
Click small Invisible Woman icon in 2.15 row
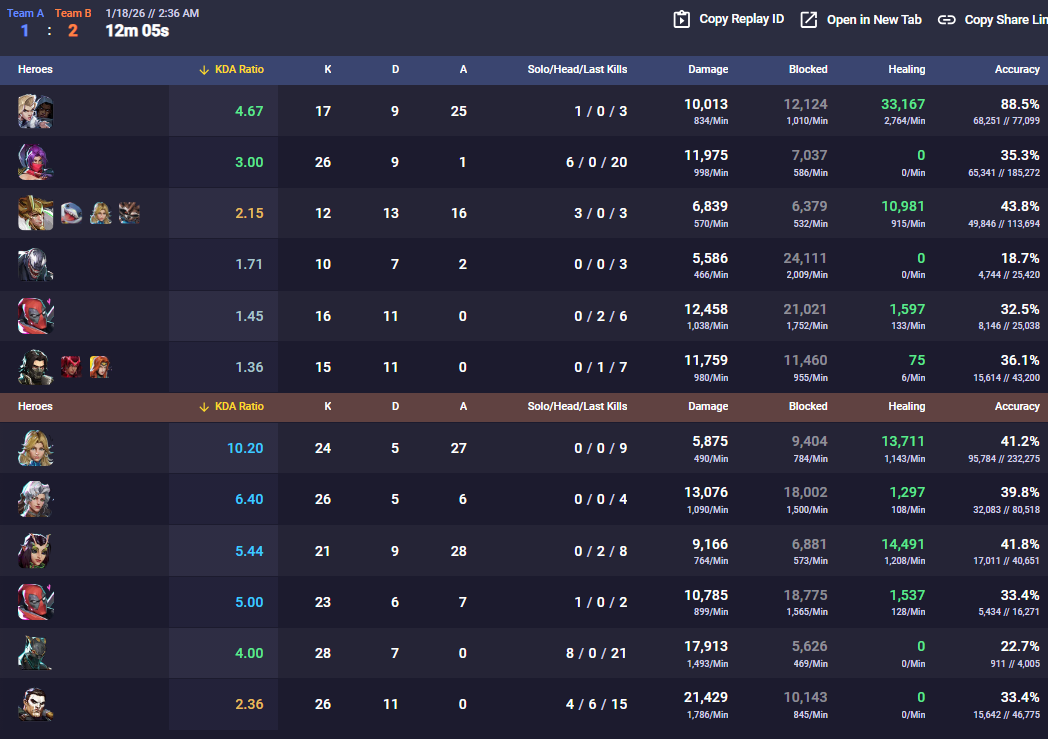click(x=100, y=213)
